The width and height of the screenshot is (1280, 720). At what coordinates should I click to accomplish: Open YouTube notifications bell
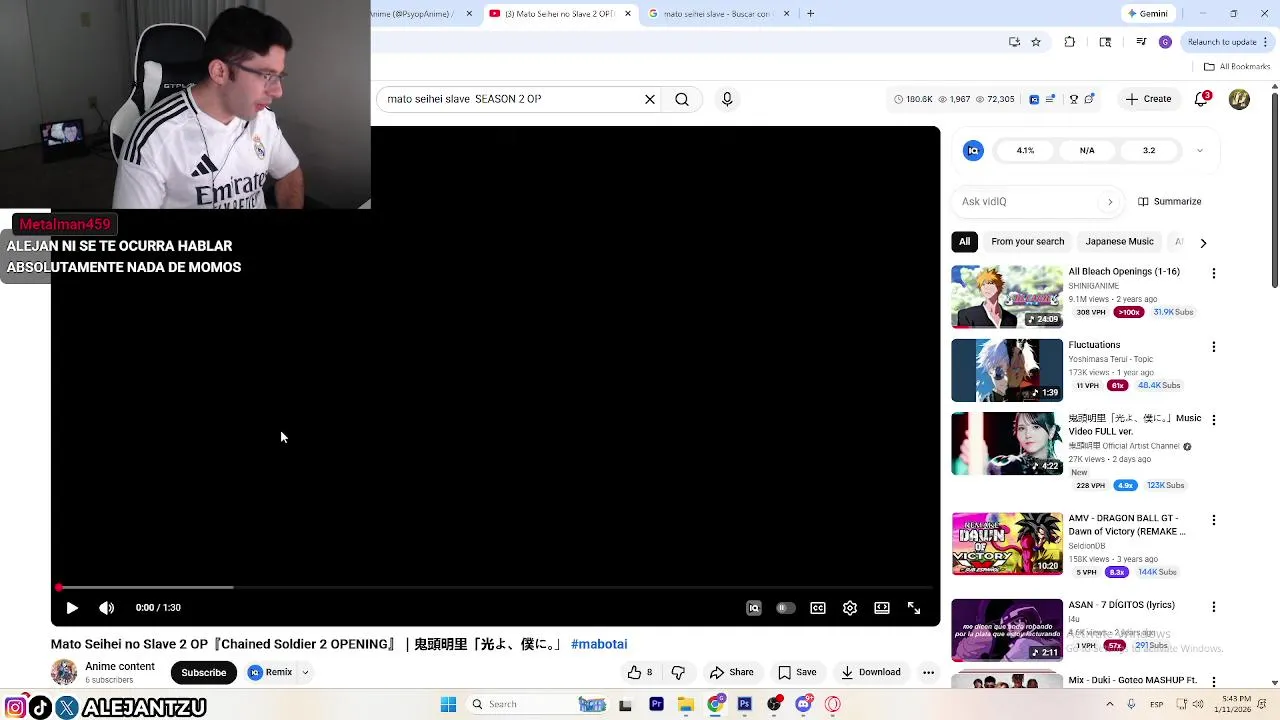click(1202, 99)
